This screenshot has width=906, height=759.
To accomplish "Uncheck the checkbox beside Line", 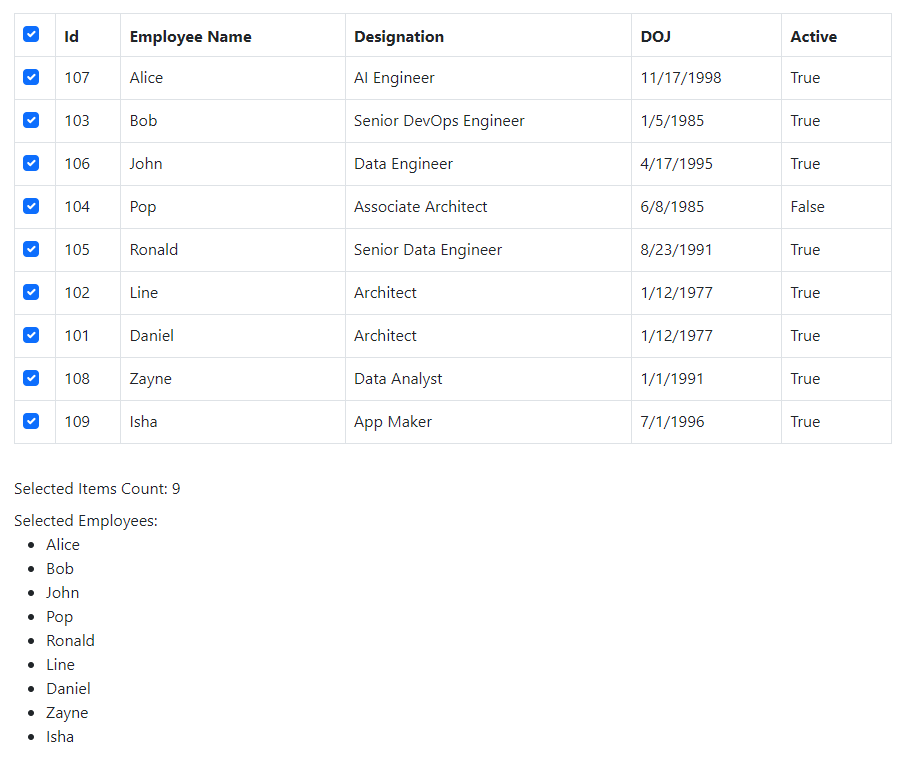I will [31, 291].
